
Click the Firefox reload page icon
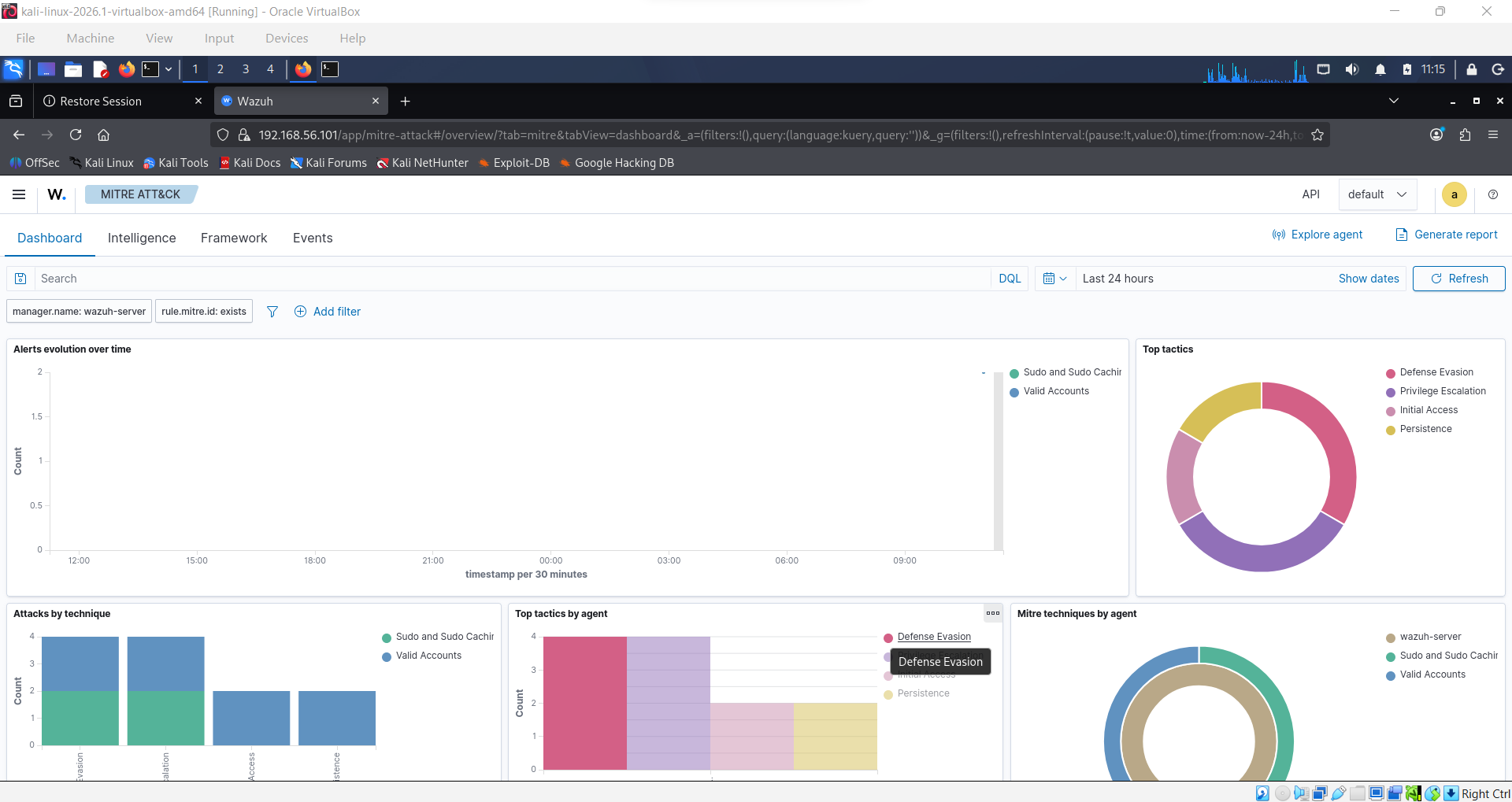point(76,135)
